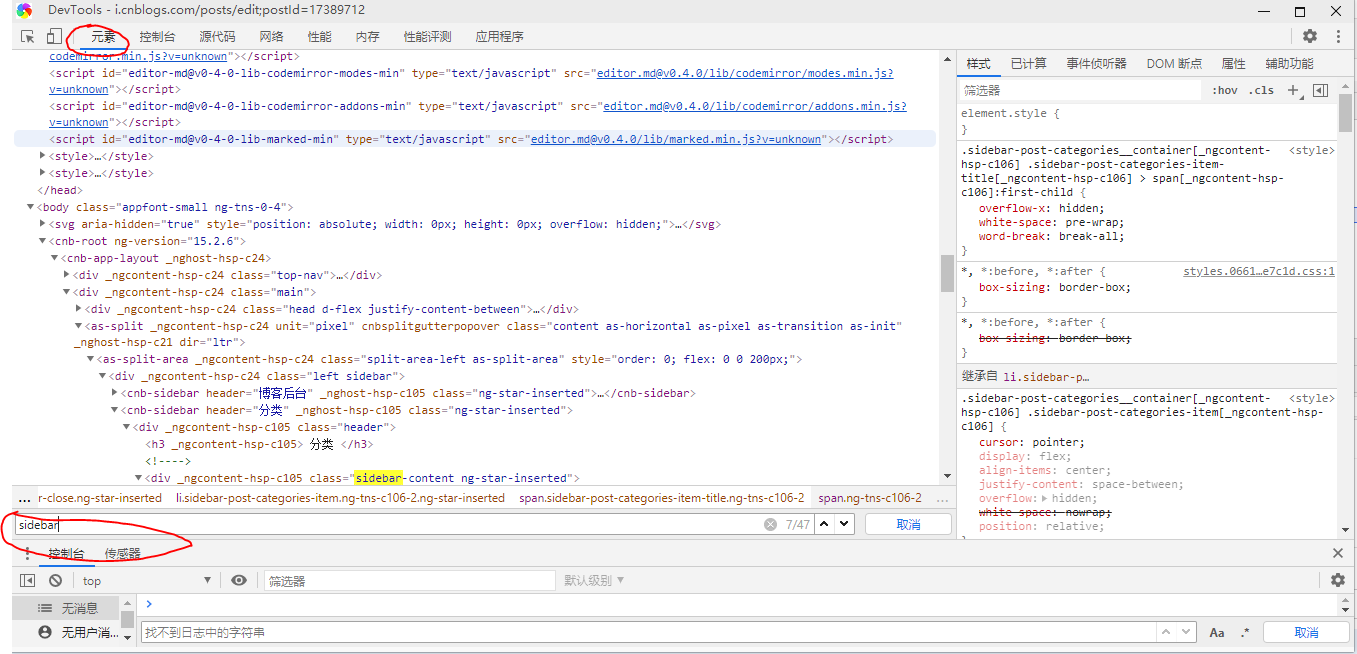Viewport: 1357px width, 654px height.
Task: Toggle the :hov element state button
Action: [1225, 90]
